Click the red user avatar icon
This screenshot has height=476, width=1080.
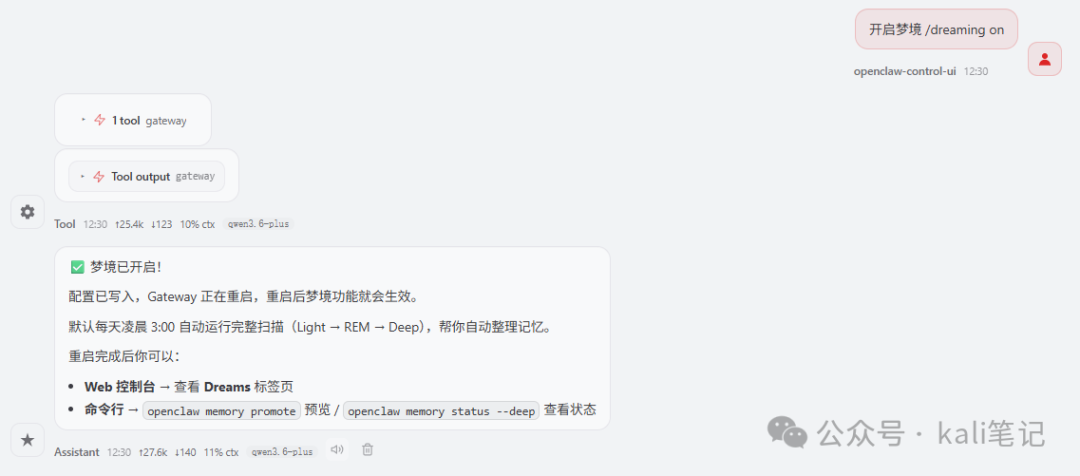pyautogui.click(x=1044, y=59)
